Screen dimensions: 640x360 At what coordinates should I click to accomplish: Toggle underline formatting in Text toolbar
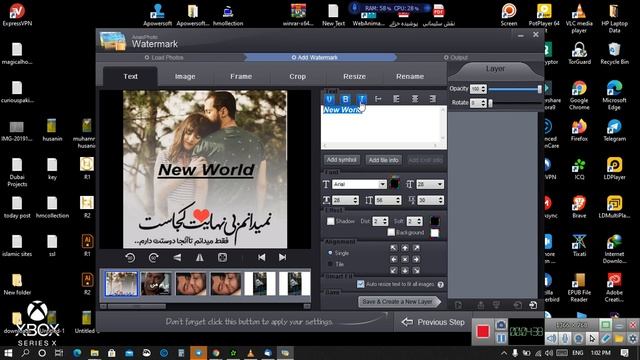(x=329, y=99)
